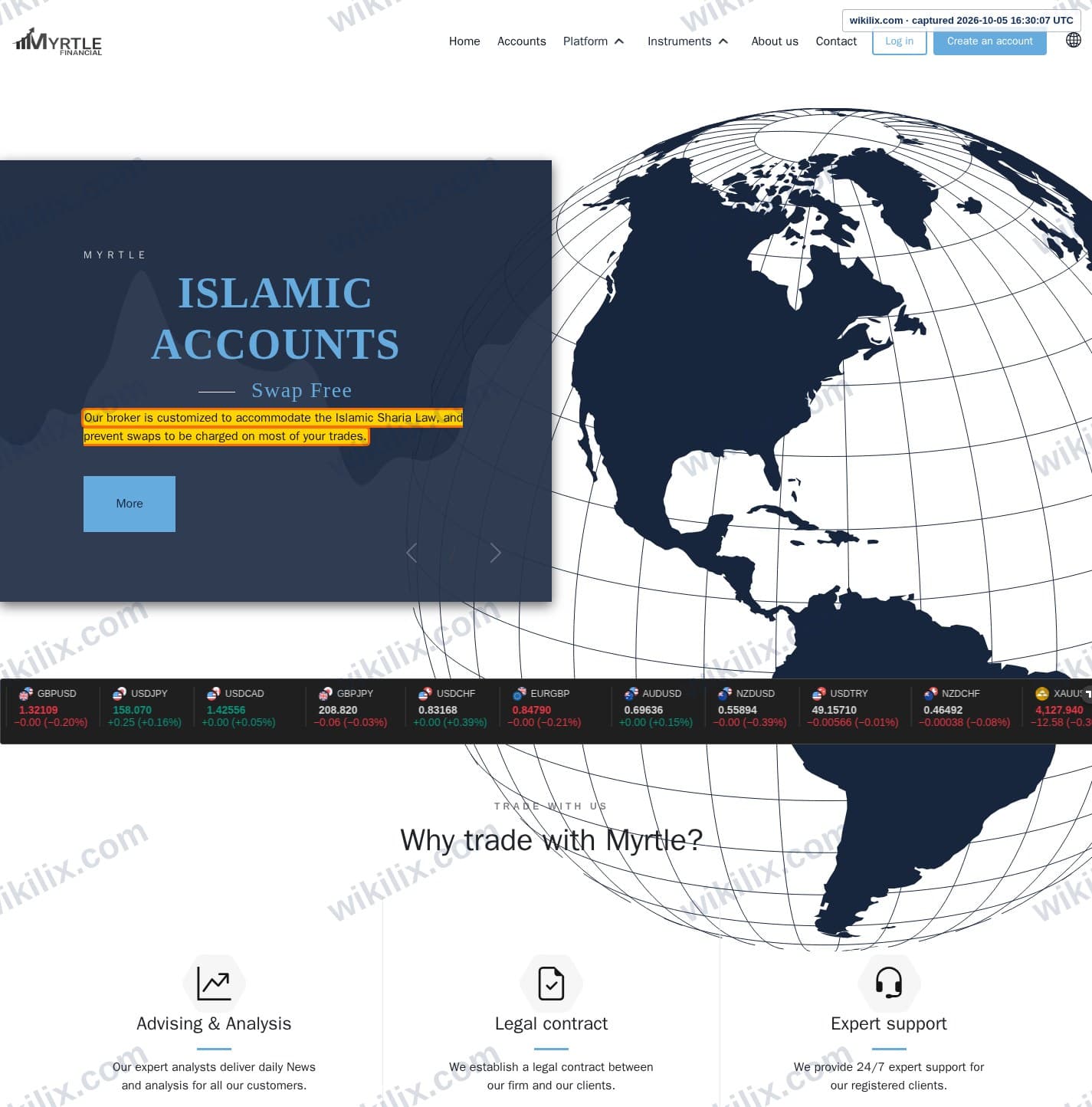Viewport: 1092px width, 1107px height.
Task: Open the Accounts menu item
Action: (521, 41)
